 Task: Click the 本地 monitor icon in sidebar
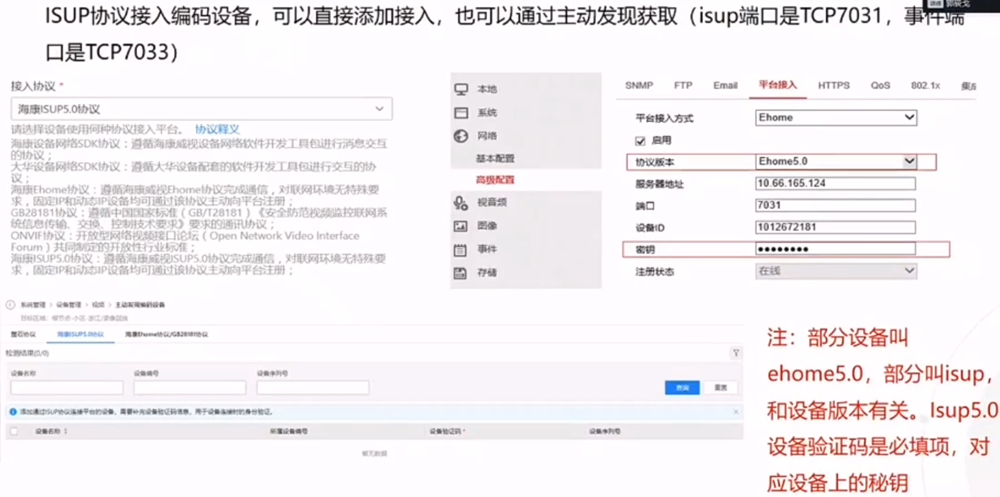460,89
